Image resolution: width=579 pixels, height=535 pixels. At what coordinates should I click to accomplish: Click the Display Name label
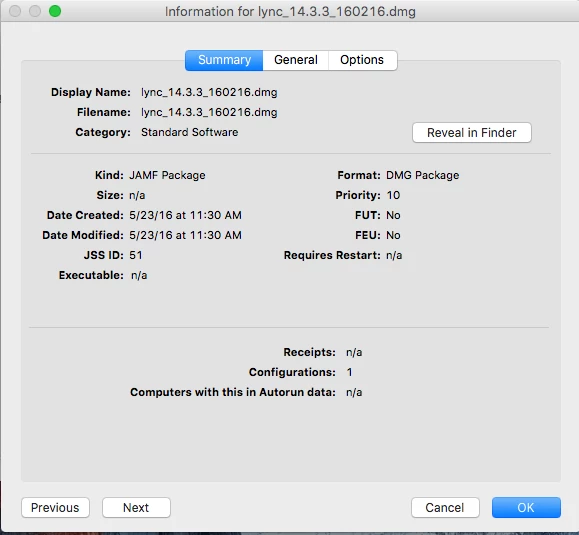coord(91,92)
